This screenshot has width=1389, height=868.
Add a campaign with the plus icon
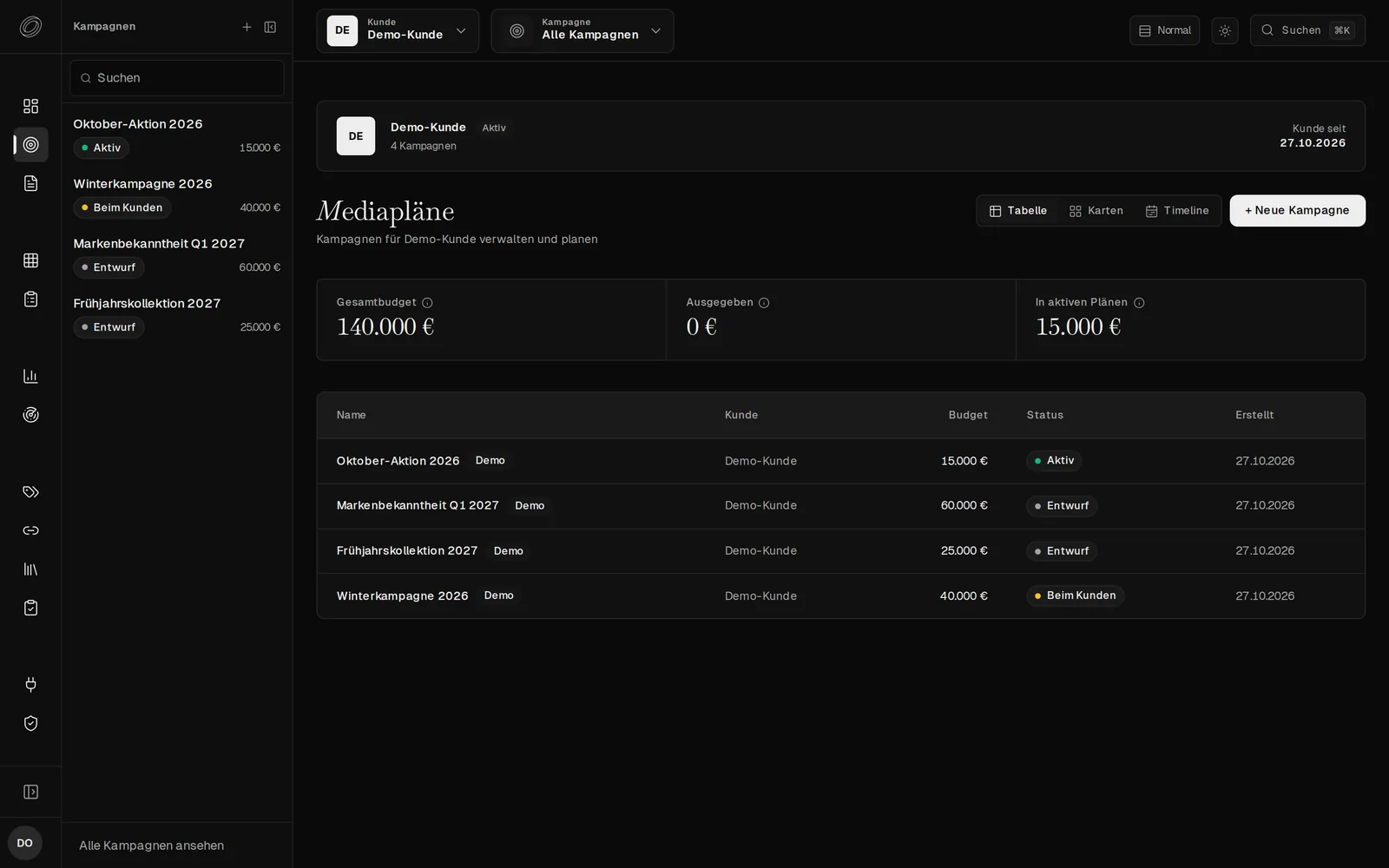coord(247,27)
